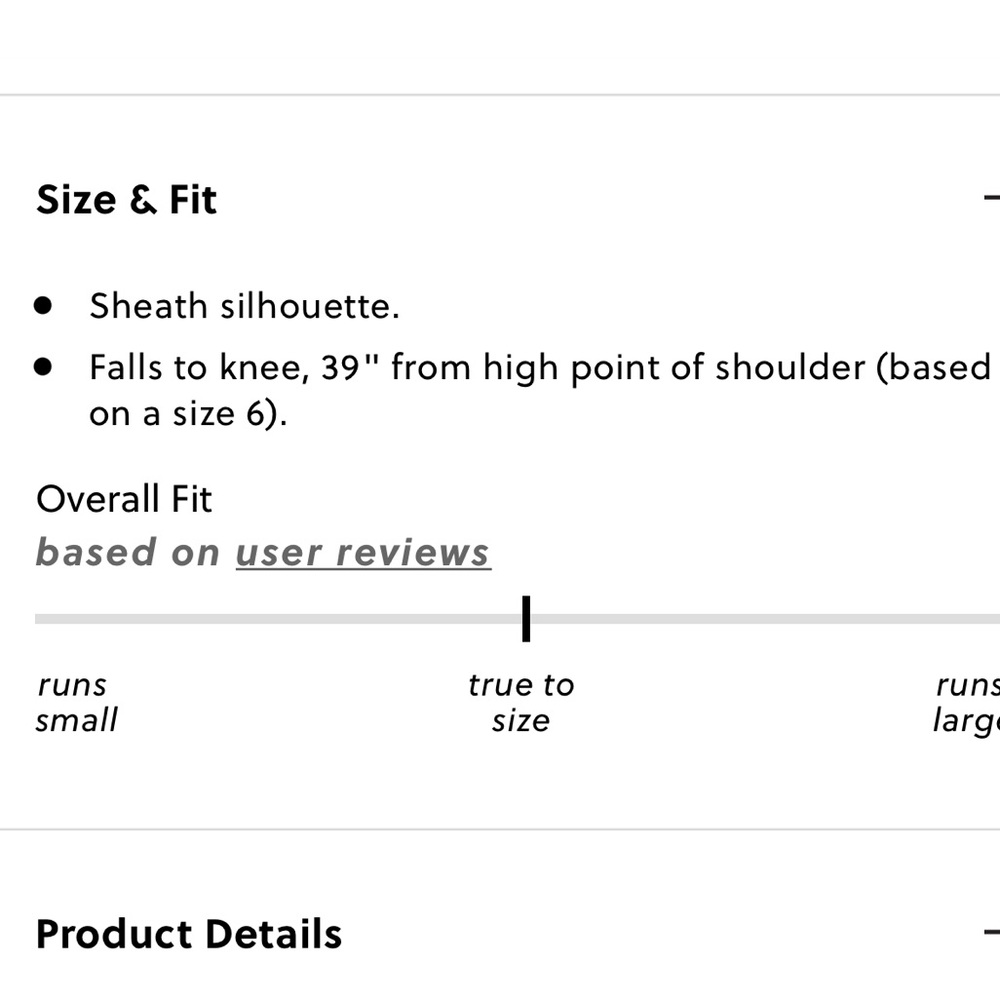Click fit slider track between runs small and marker

278,619
